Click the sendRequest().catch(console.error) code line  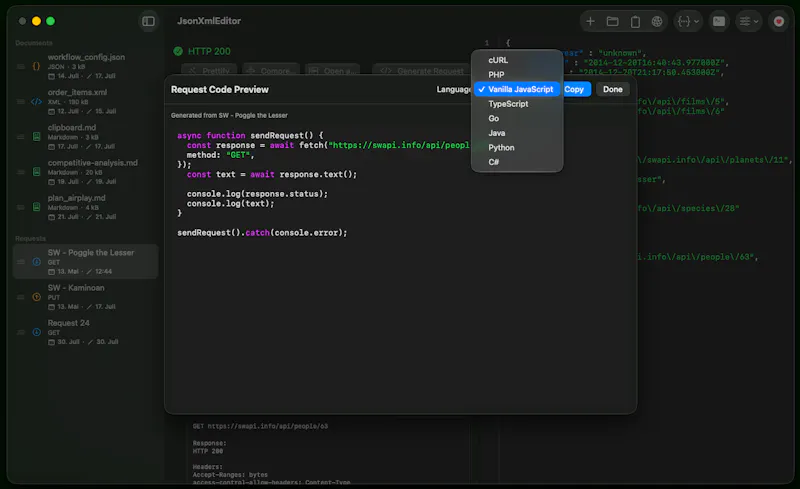coord(262,233)
